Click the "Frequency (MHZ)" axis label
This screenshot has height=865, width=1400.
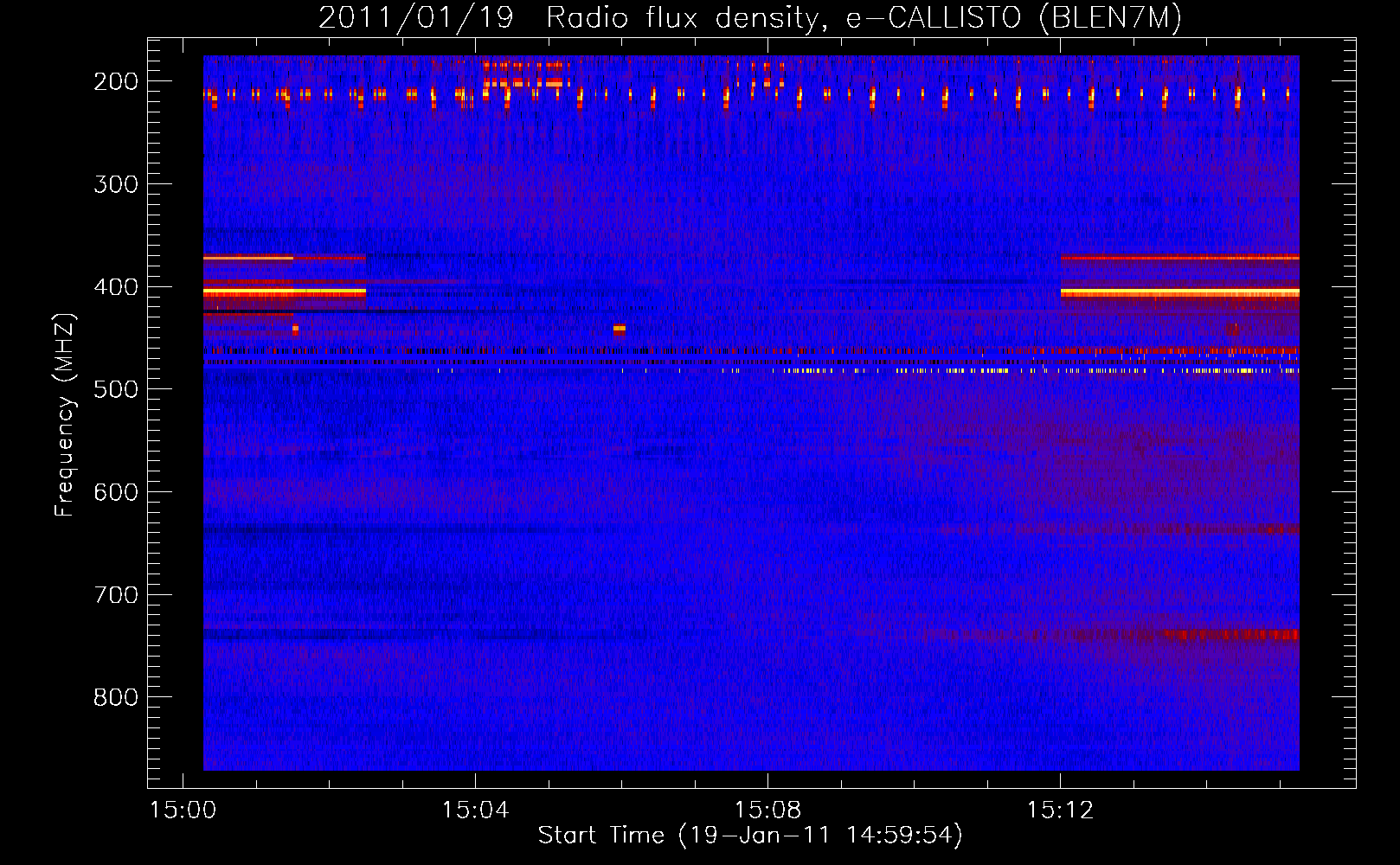tap(65, 414)
